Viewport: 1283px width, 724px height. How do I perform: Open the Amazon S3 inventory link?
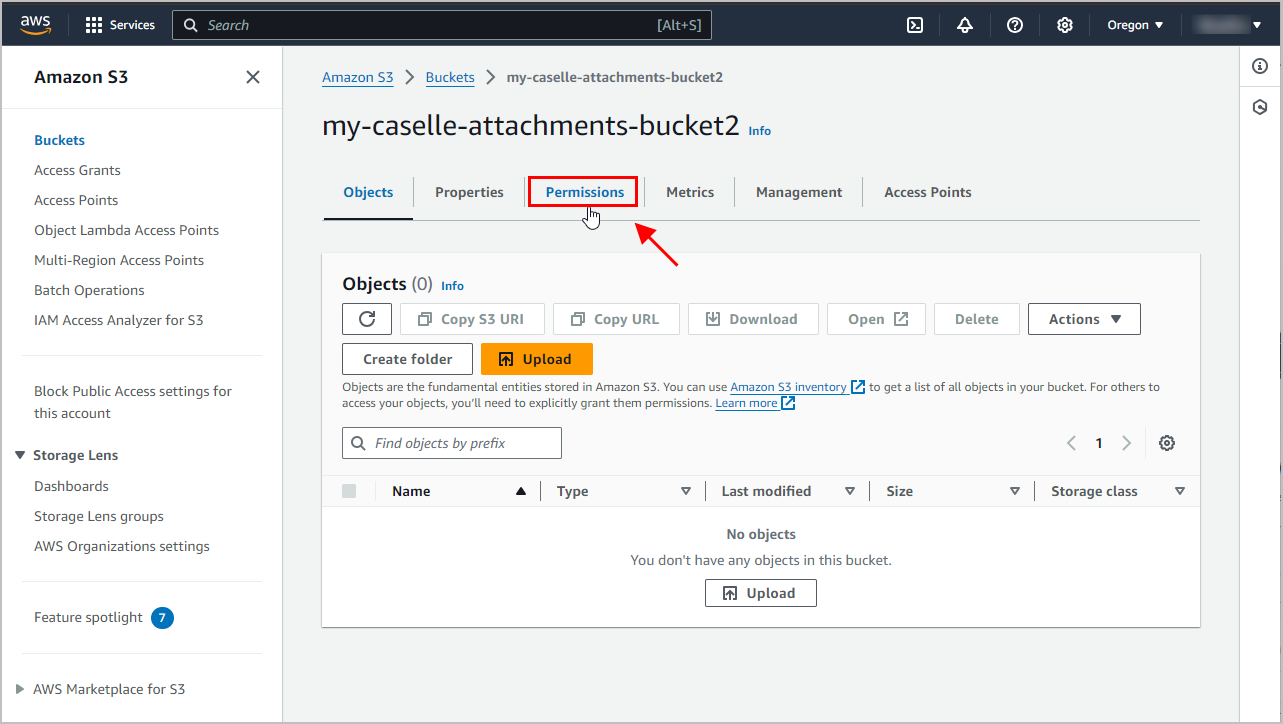click(797, 387)
